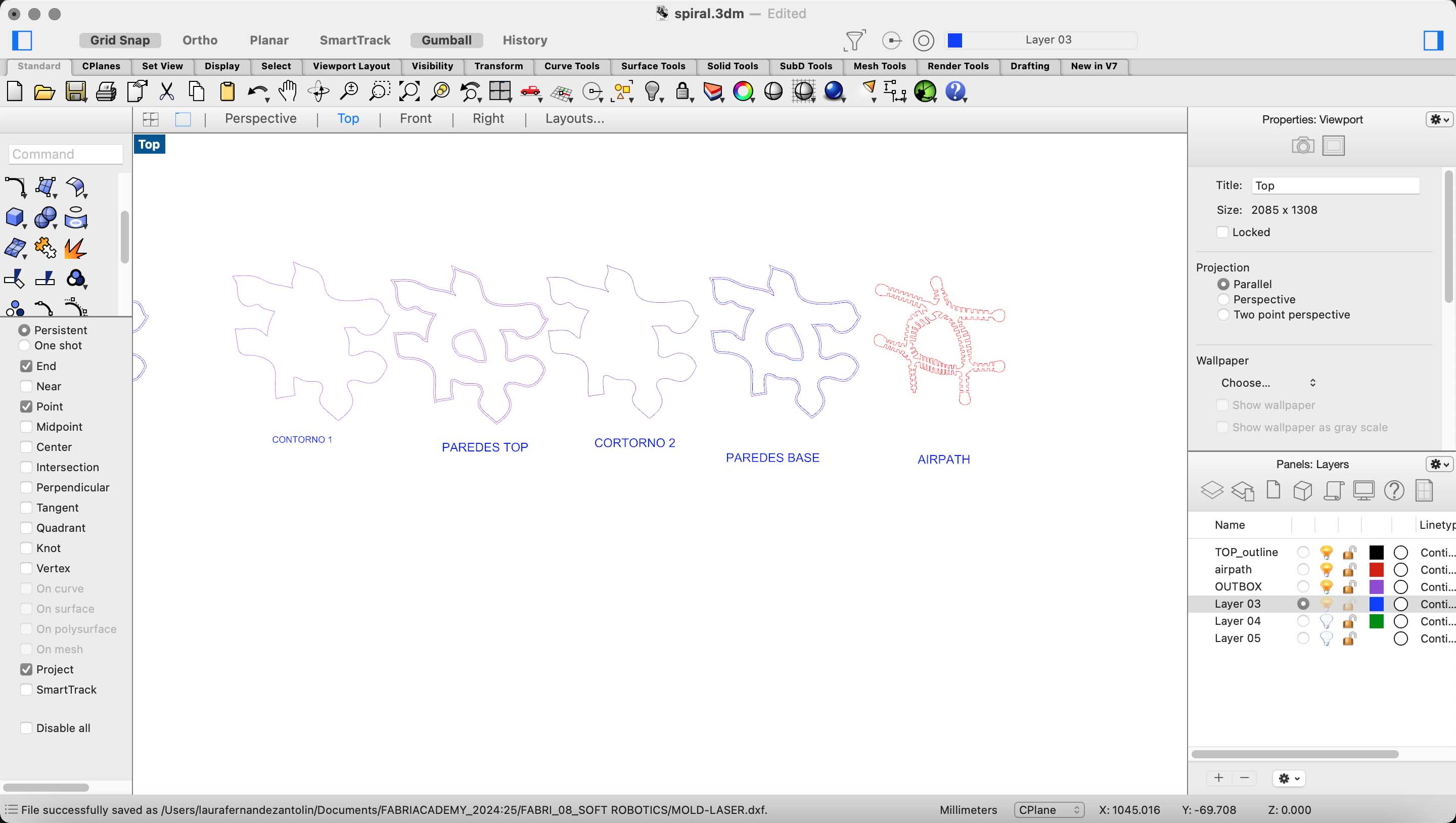Enable the Center object snap
The height and width of the screenshot is (823, 1456).
(x=26, y=447)
